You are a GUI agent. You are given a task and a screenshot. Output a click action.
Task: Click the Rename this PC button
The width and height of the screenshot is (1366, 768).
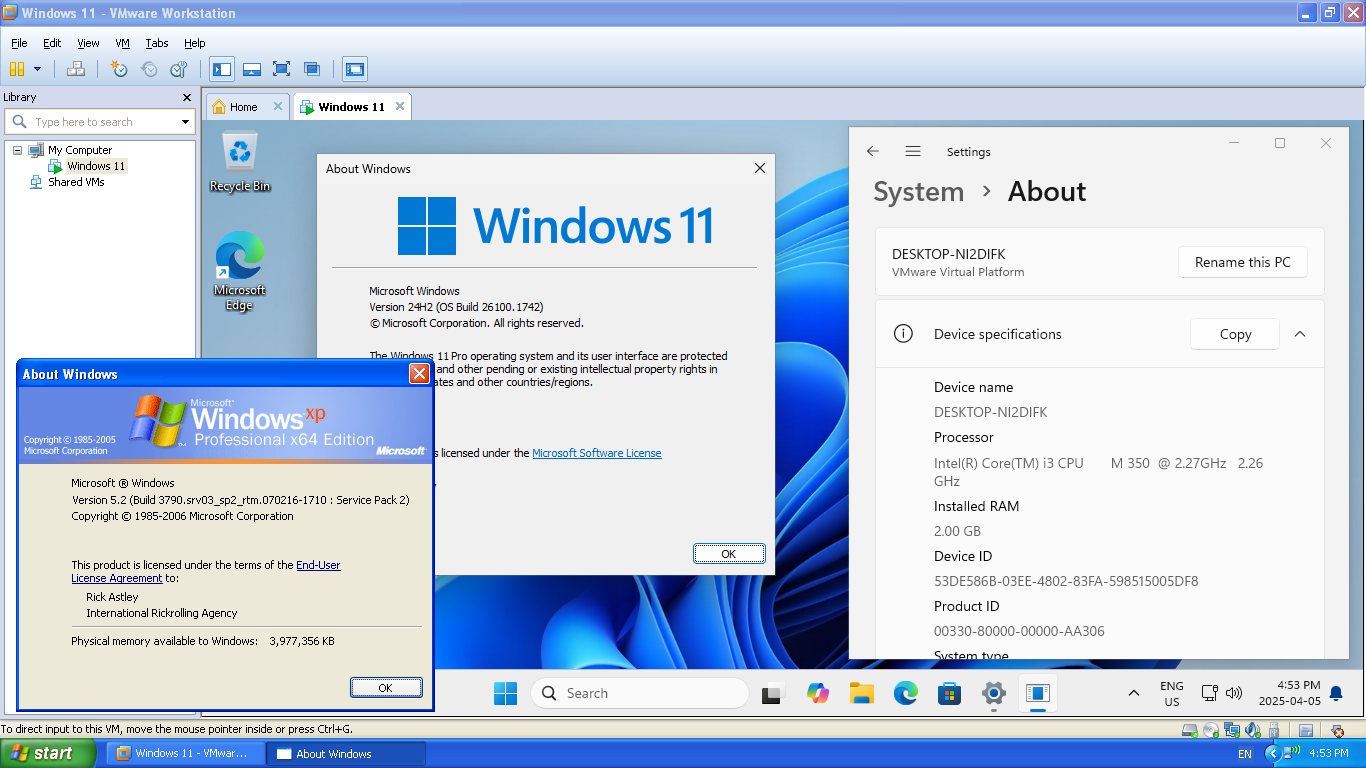1242,262
